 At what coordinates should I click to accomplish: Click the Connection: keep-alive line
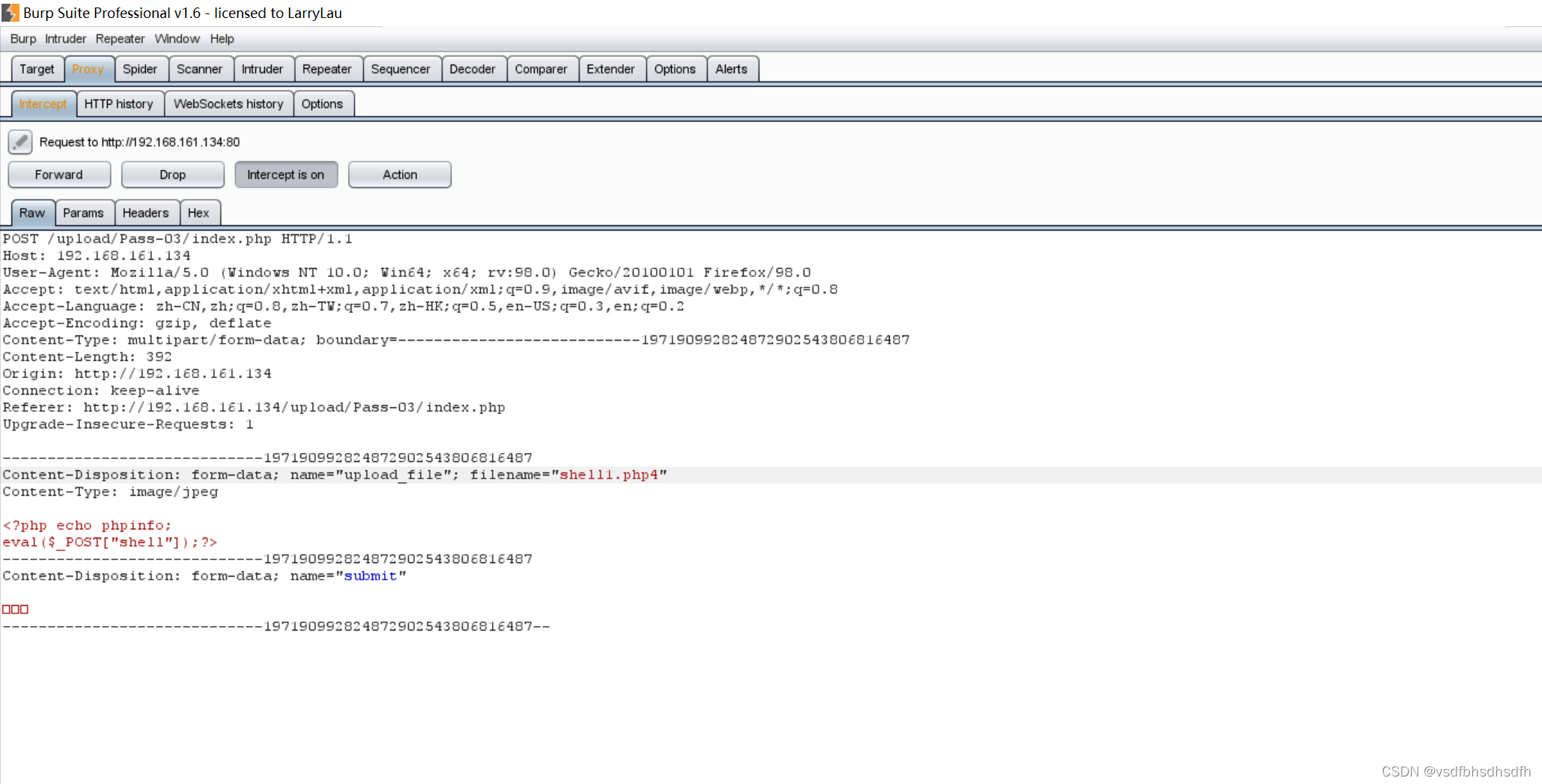[x=101, y=391]
